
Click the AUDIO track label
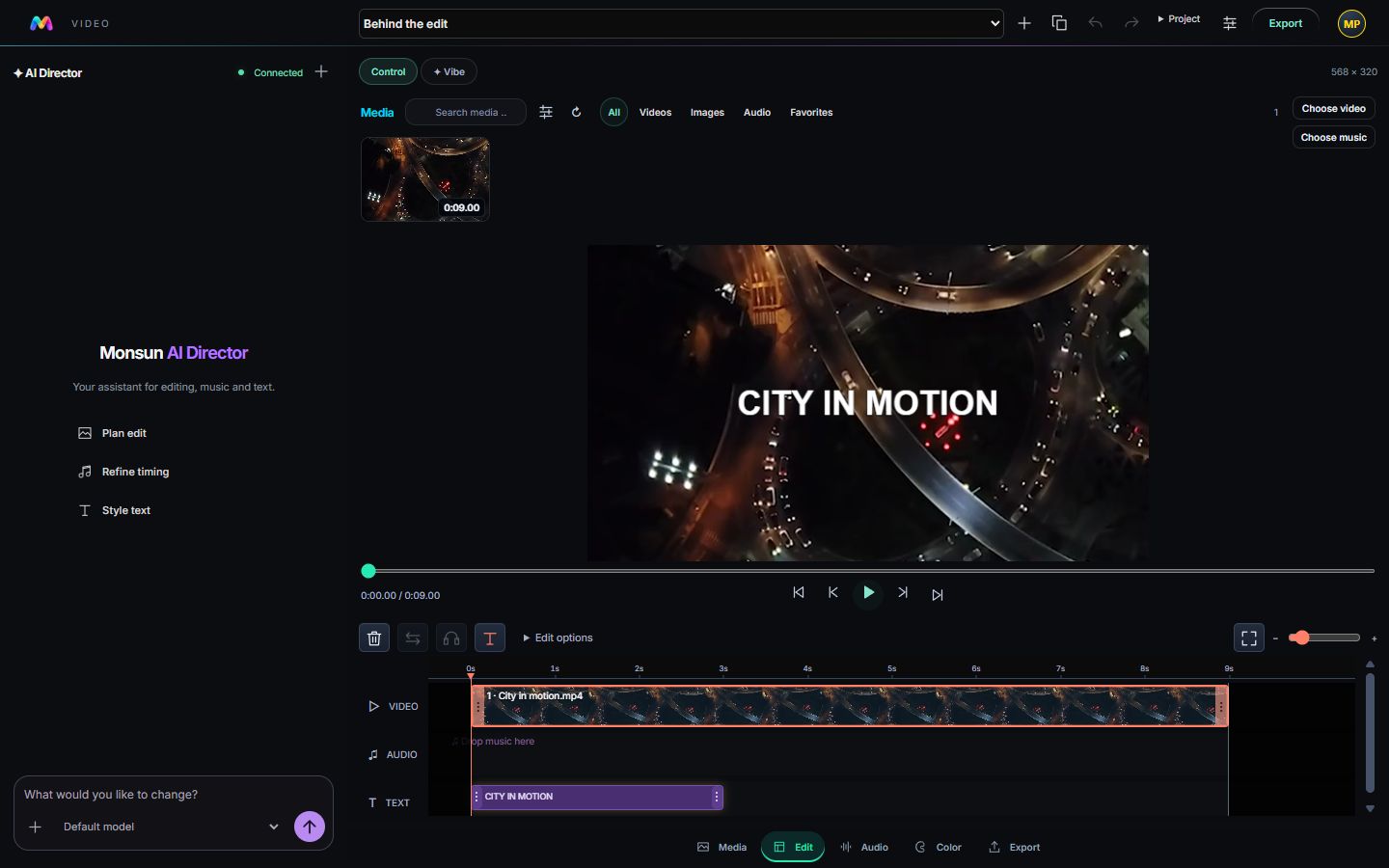[x=393, y=754]
